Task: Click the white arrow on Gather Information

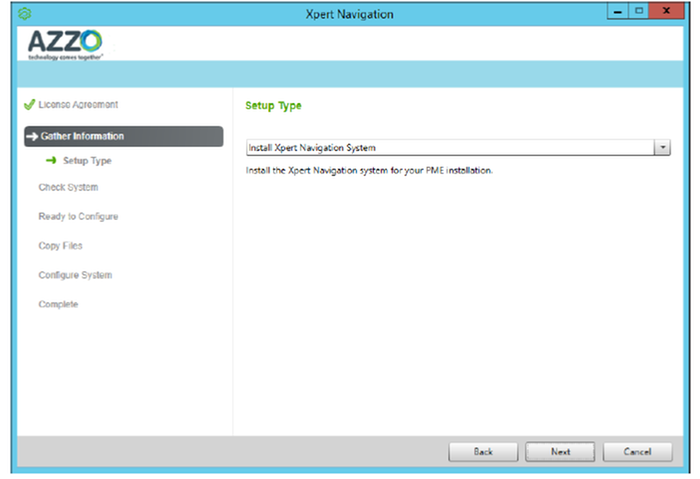Action: tap(32, 137)
